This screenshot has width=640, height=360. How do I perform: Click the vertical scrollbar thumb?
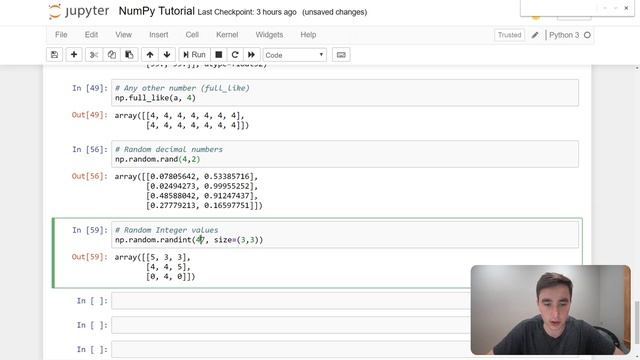click(637, 322)
